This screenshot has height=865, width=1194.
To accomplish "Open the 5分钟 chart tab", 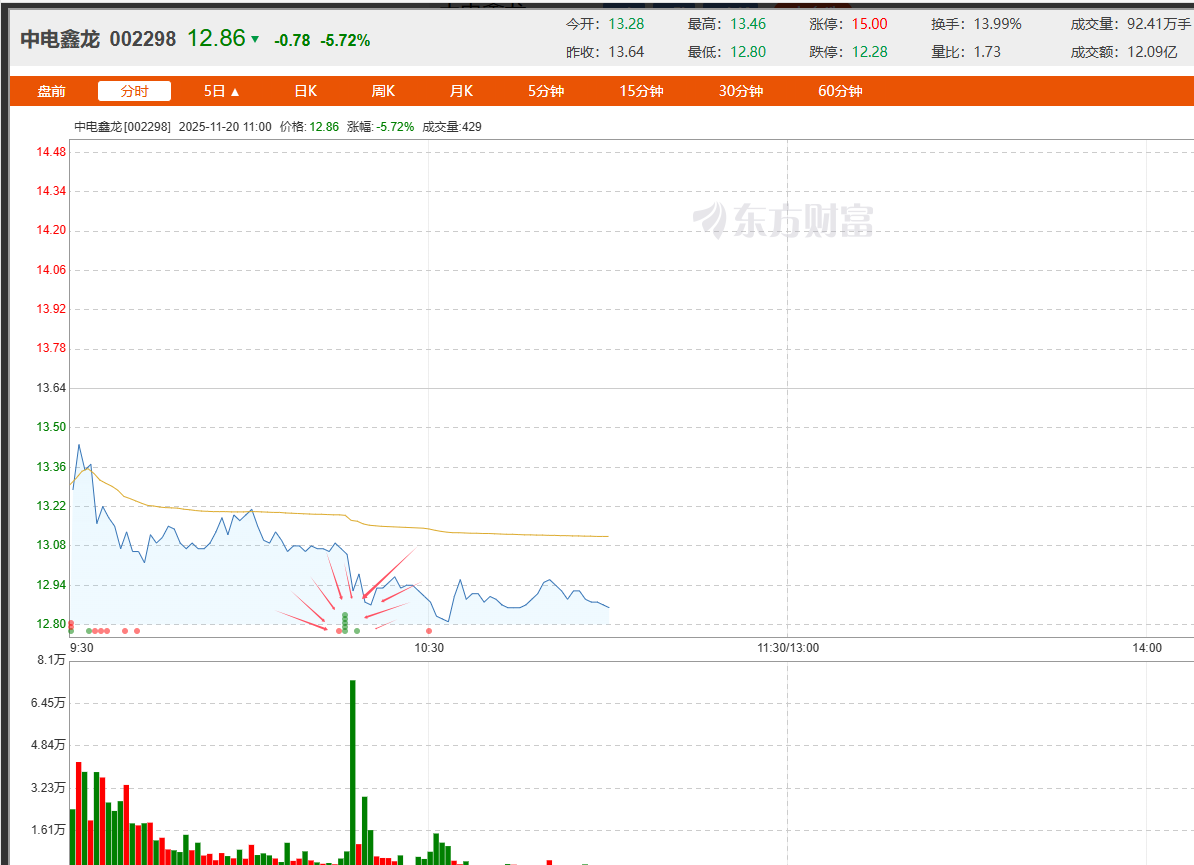I will click(x=546, y=91).
